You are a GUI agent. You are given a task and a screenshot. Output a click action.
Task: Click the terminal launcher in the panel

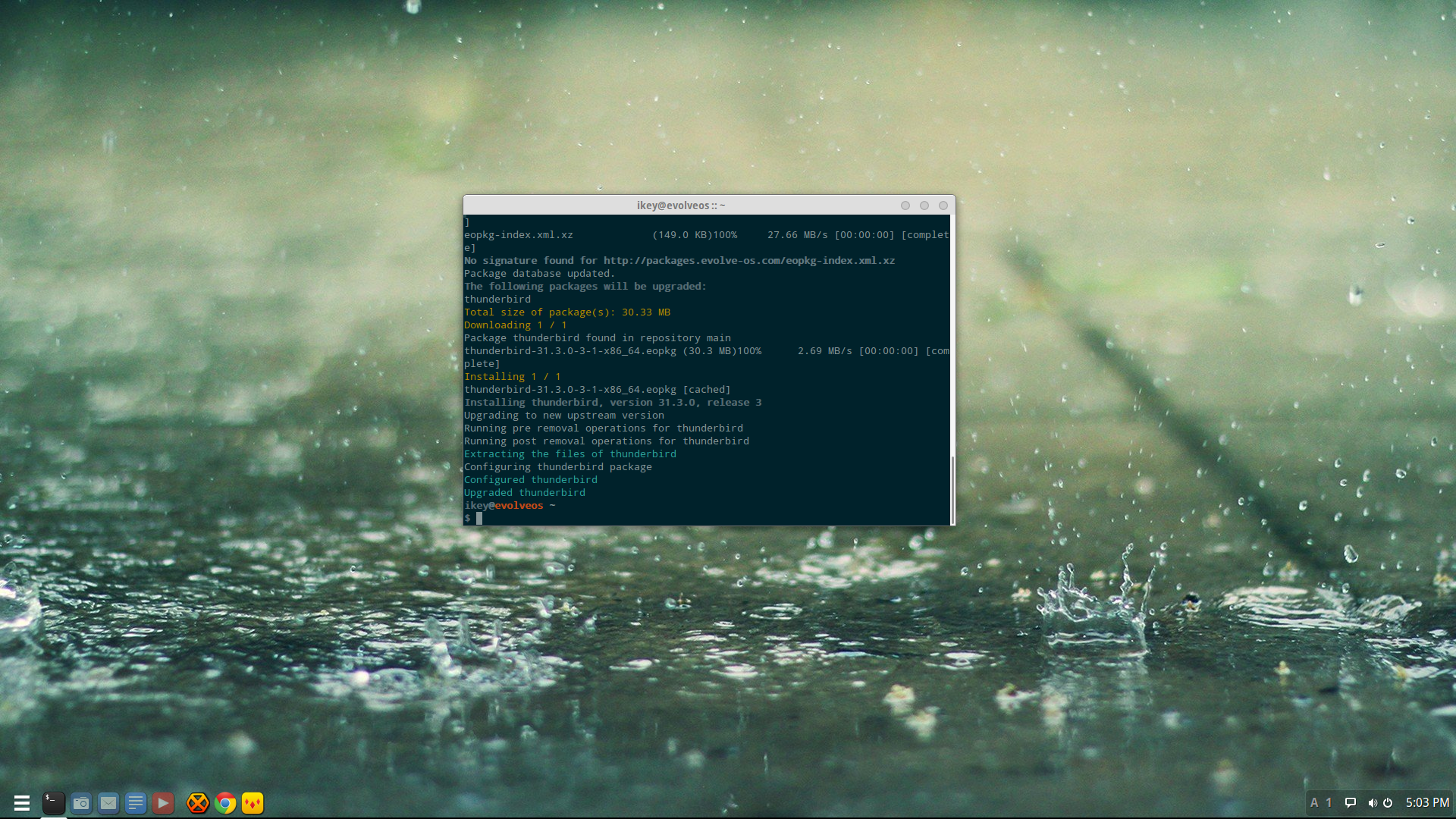tap(54, 802)
